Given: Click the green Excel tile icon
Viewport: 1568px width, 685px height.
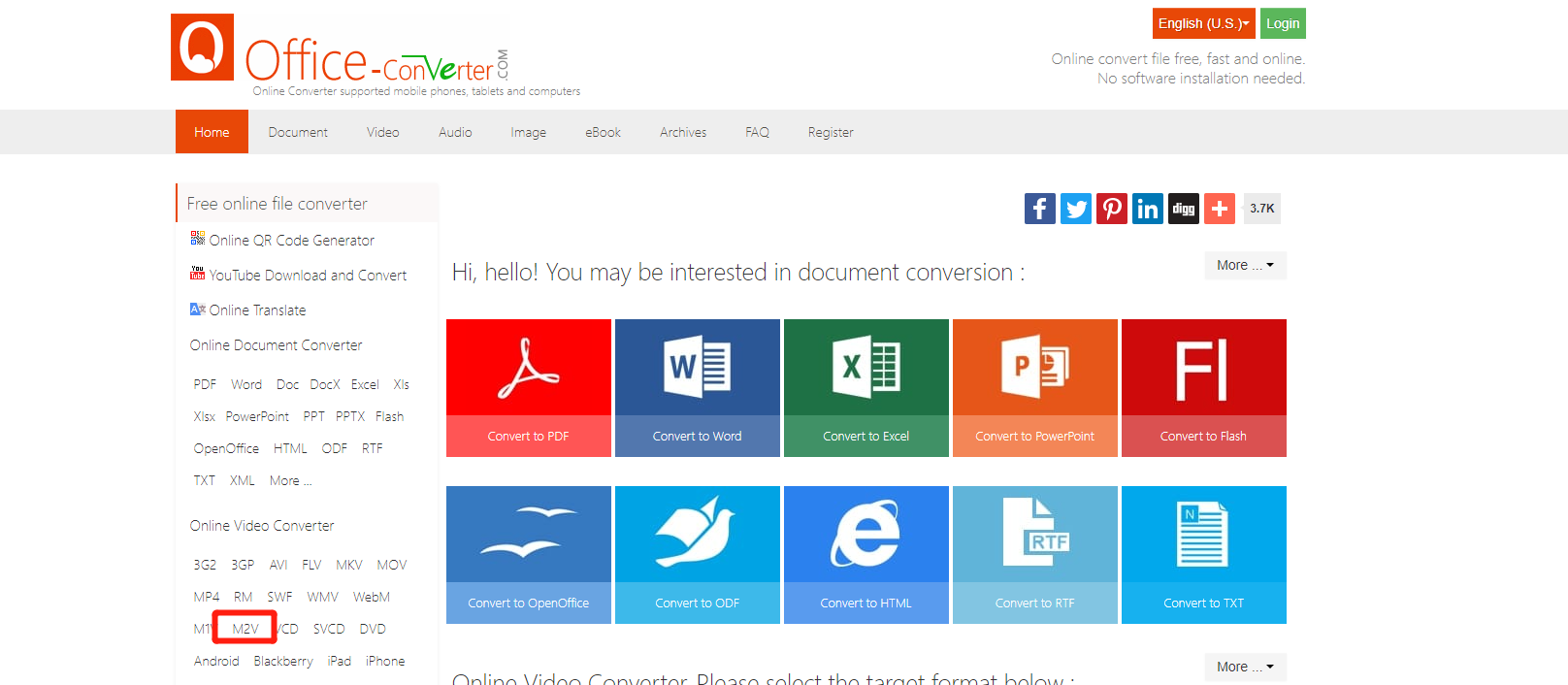Looking at the screenshot, I should click(866, 368).
